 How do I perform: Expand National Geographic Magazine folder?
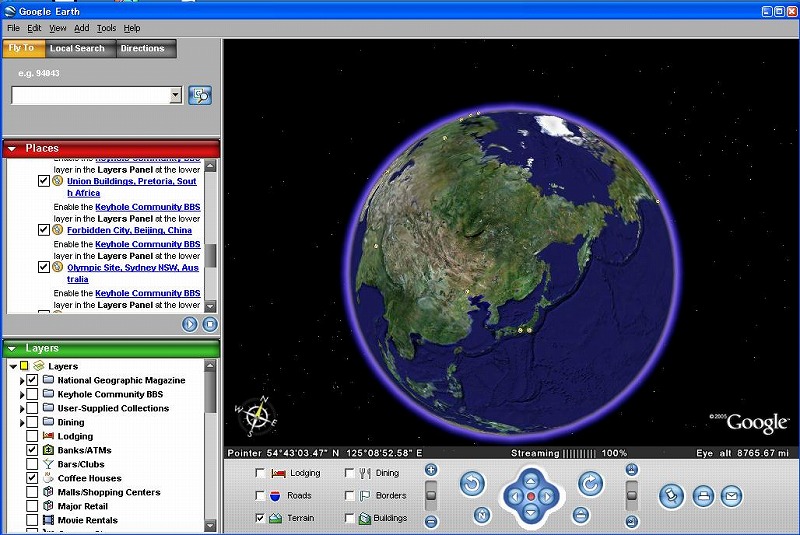[x=22, y=380]
